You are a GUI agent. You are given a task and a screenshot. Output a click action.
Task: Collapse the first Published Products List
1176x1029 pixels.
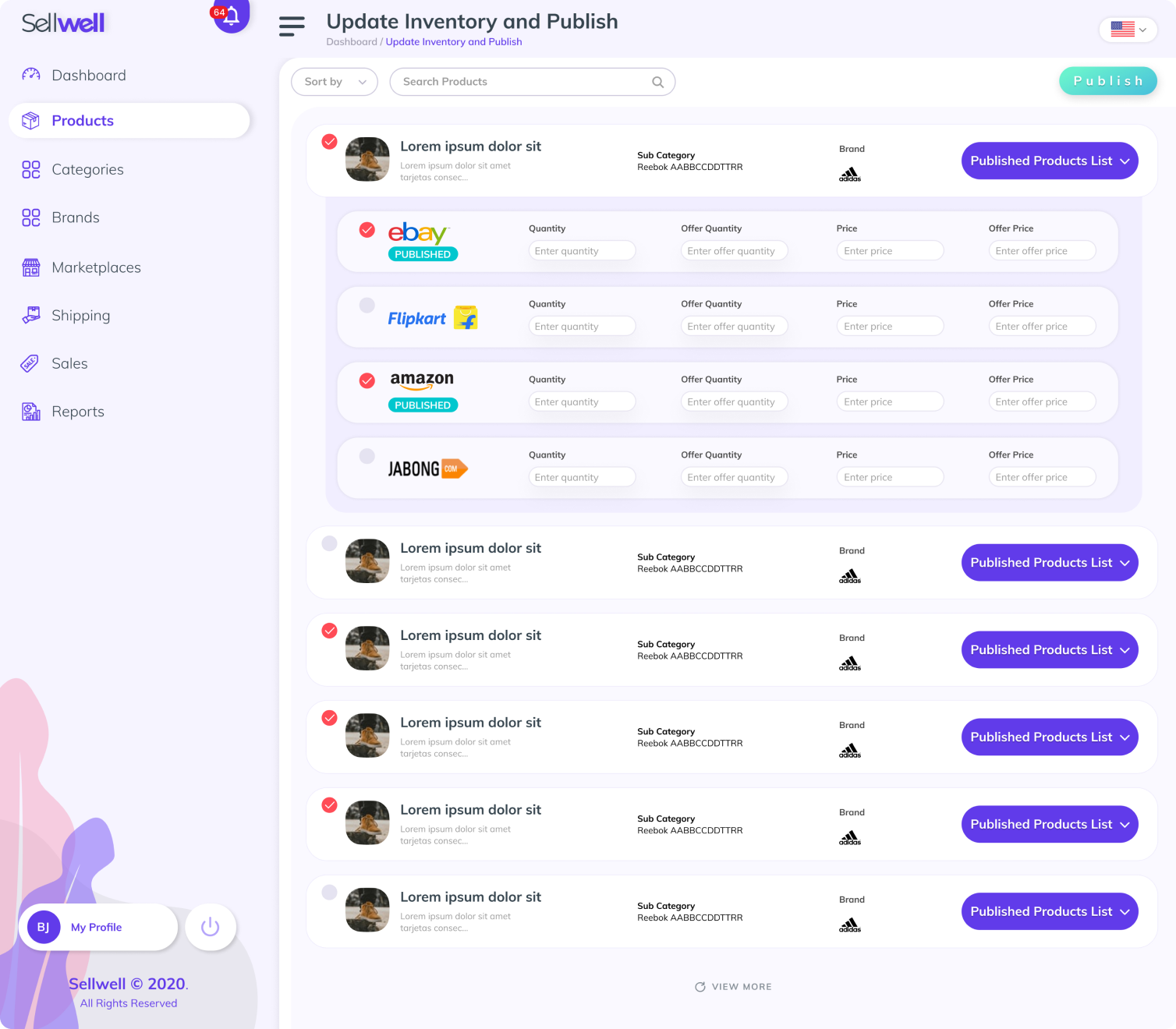point(1050,161)
